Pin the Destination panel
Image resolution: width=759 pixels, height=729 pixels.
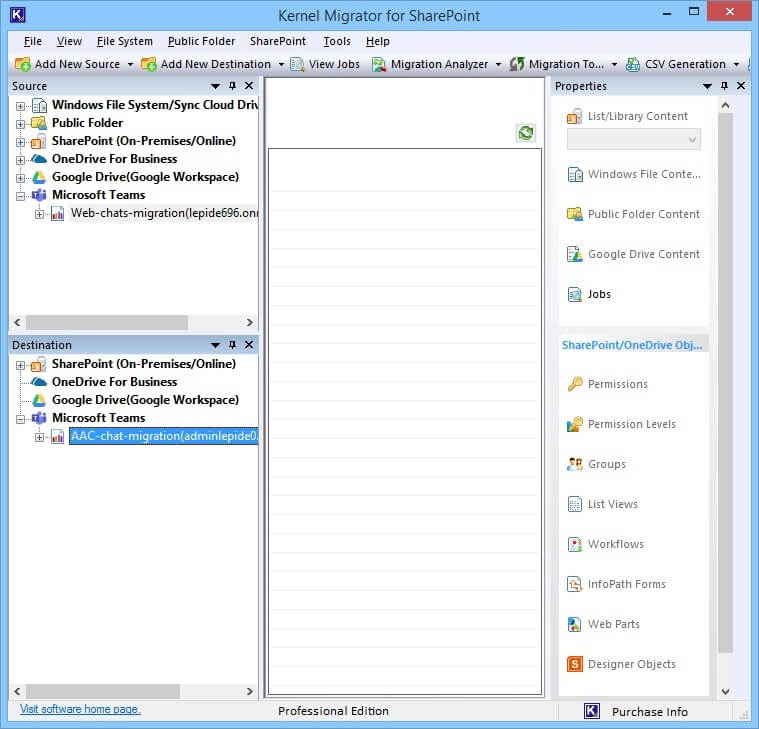coord(232,345)
